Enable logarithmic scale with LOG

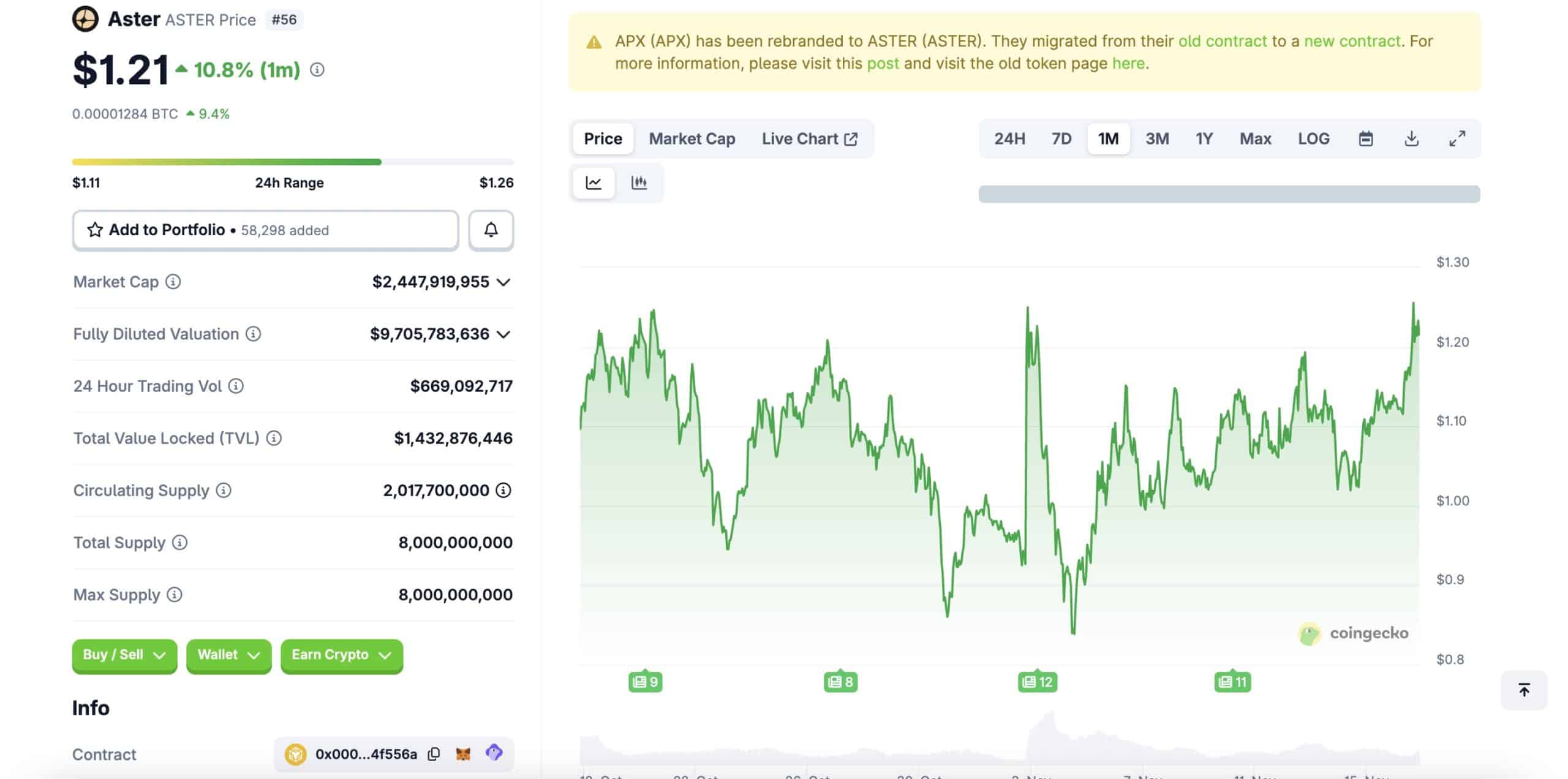click(x=1313, y=138)
